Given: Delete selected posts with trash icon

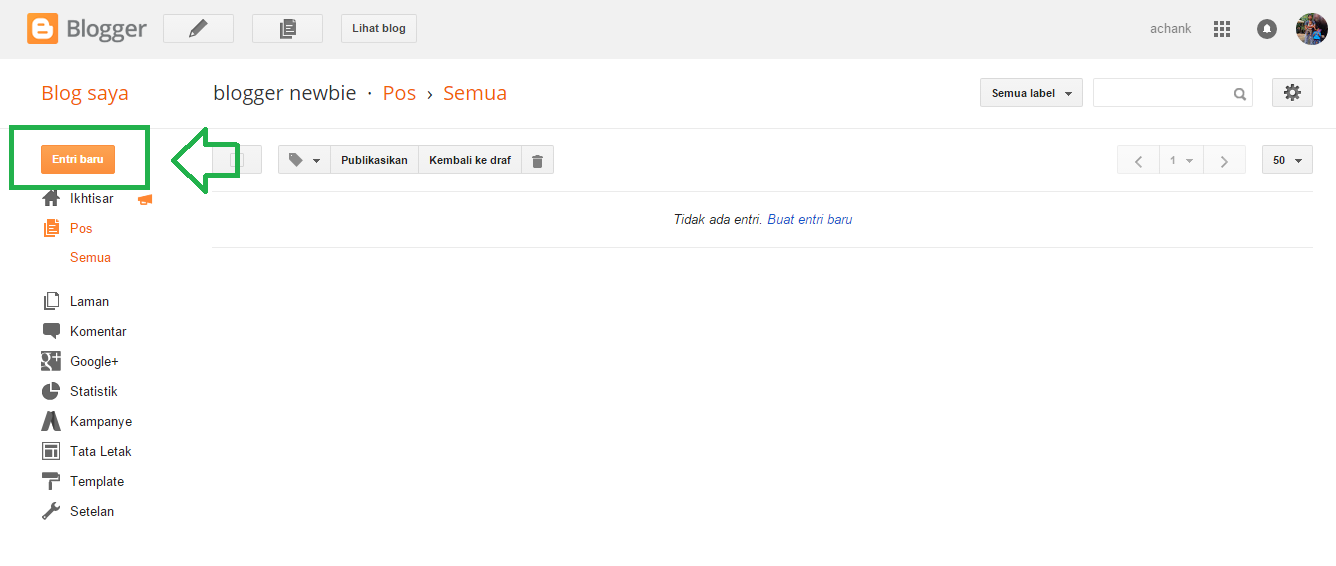Looking at the screenshot, I should click(x=537, y=160).
